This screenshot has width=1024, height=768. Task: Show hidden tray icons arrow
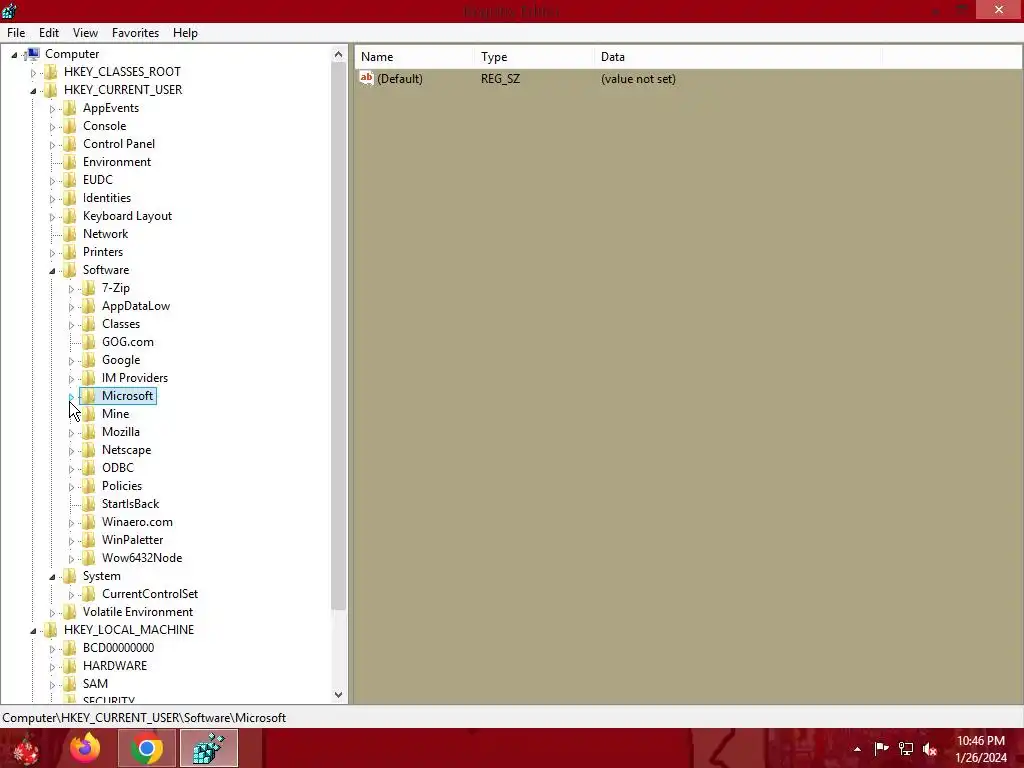[x=857, y=749]
